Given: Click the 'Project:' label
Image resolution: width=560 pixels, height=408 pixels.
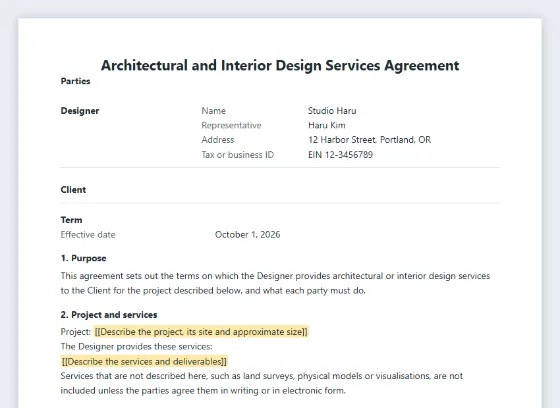Looking at the screenshot, I should pos(76,332).
